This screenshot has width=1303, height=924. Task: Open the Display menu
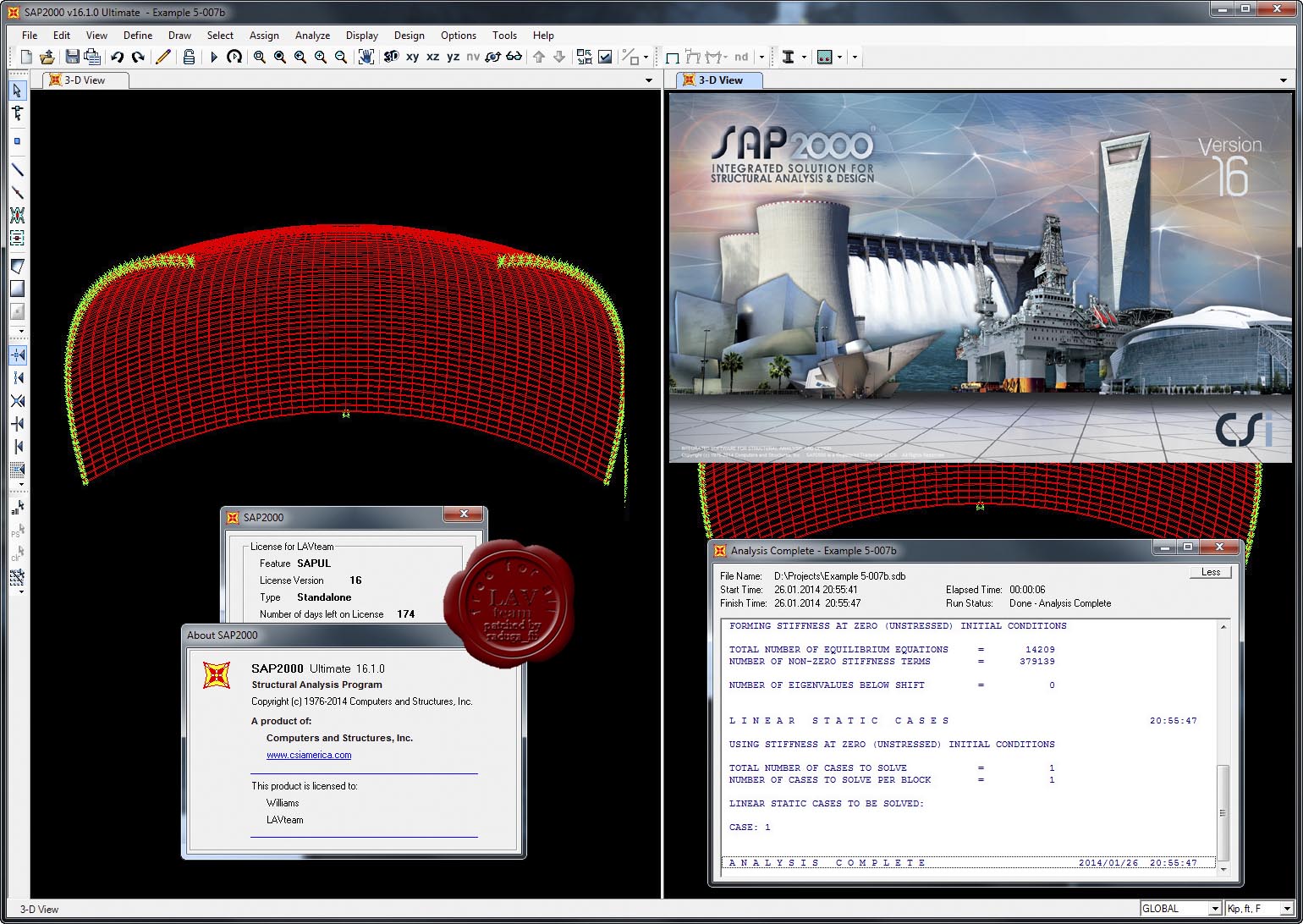click(x=362, y=36)
